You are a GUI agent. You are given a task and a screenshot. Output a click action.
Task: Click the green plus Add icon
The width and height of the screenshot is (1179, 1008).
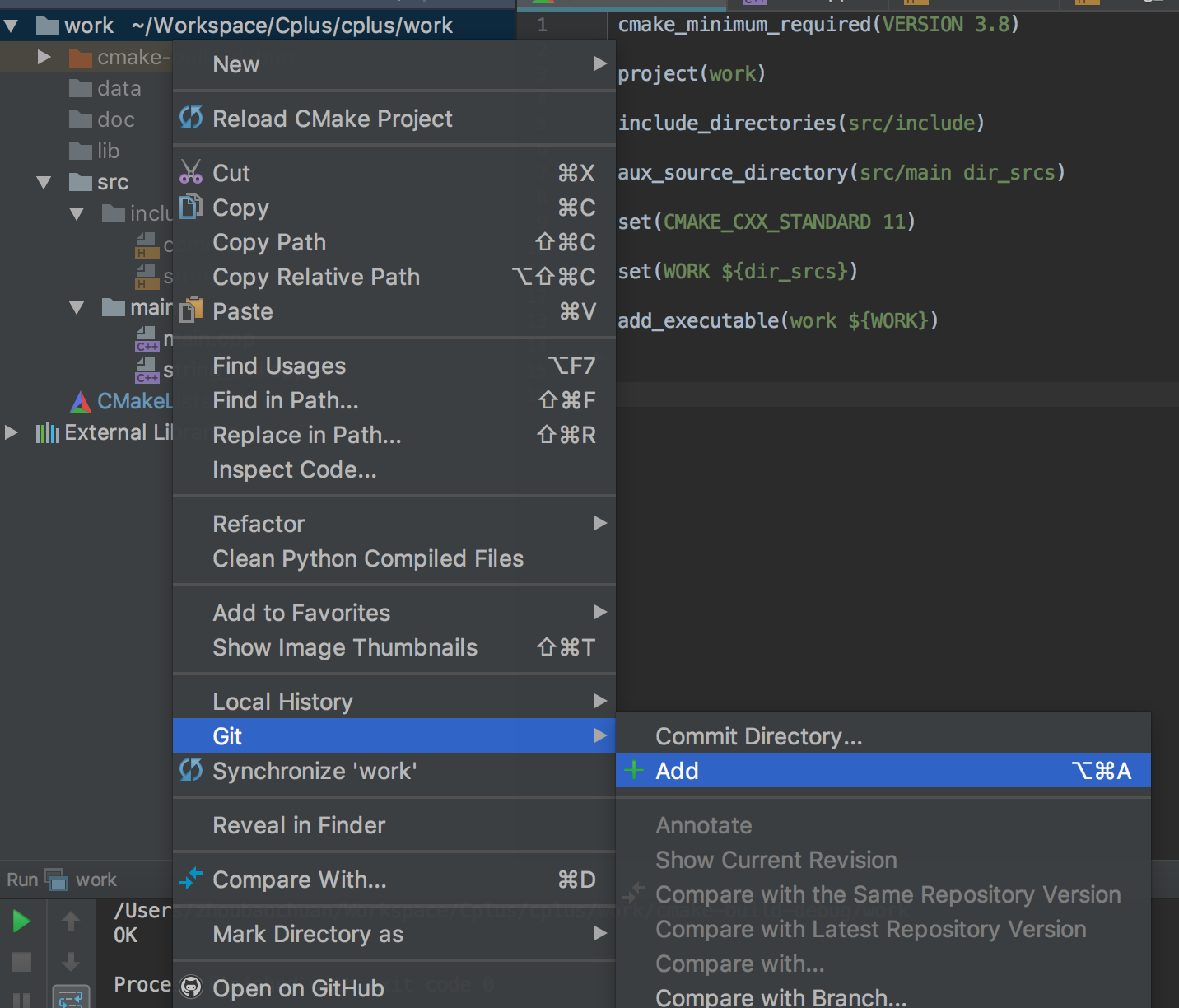tap(634, 770)
